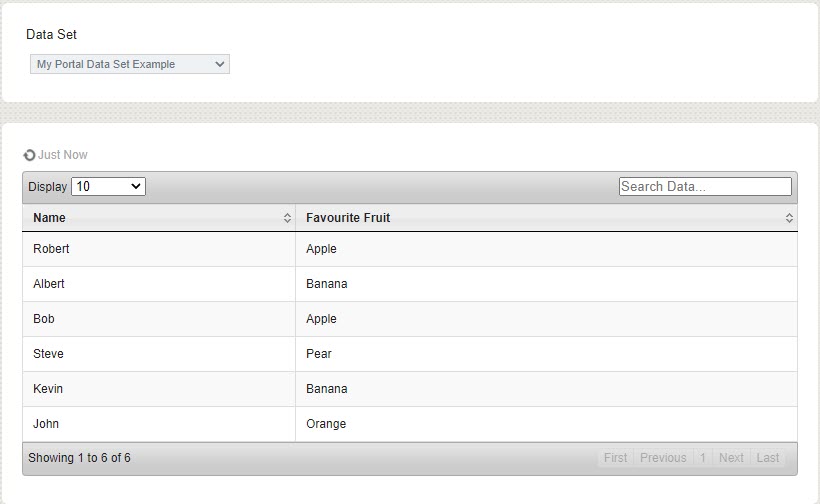Select page 1 in pagination
The width and height of the screenshot is (820, 504).
pyautogui.click(x=703, y=458)
